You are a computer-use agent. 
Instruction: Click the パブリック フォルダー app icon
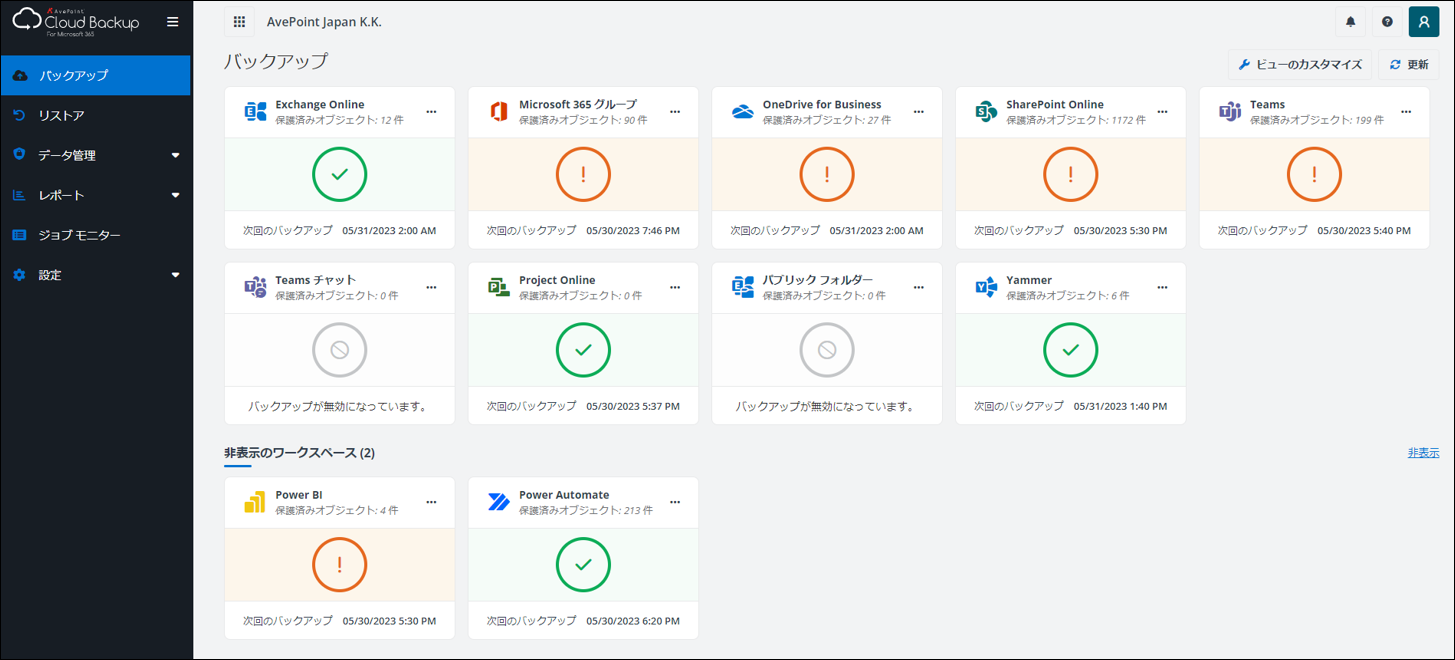click(742, 287)
